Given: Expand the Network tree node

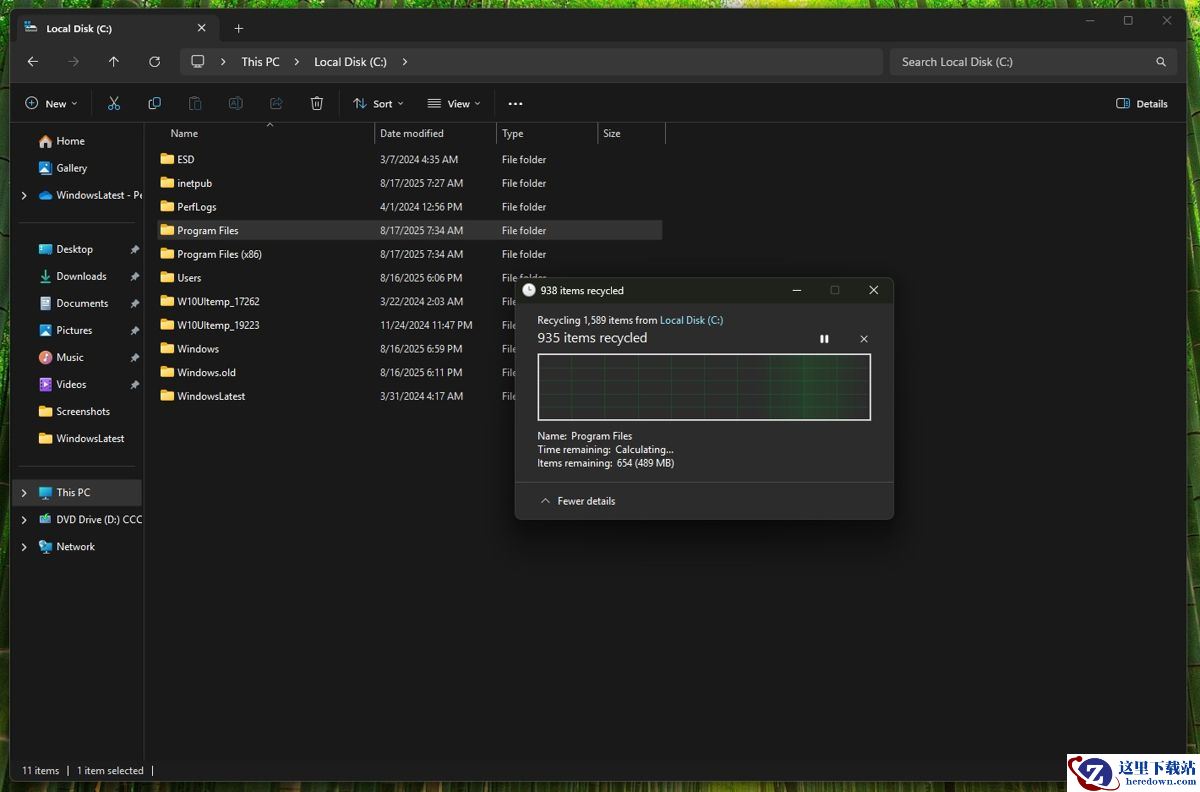Looking at the screenshot, I should [x=24, y=547].
